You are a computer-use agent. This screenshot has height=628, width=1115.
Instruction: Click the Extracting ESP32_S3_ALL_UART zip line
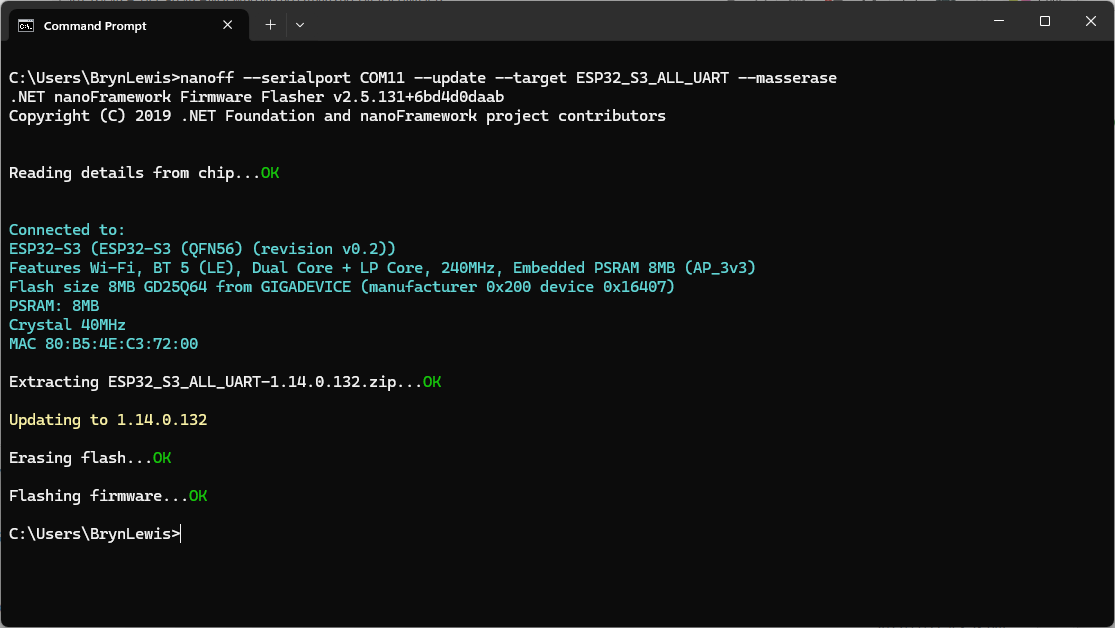pyautogui.click(x=215, y=382)
